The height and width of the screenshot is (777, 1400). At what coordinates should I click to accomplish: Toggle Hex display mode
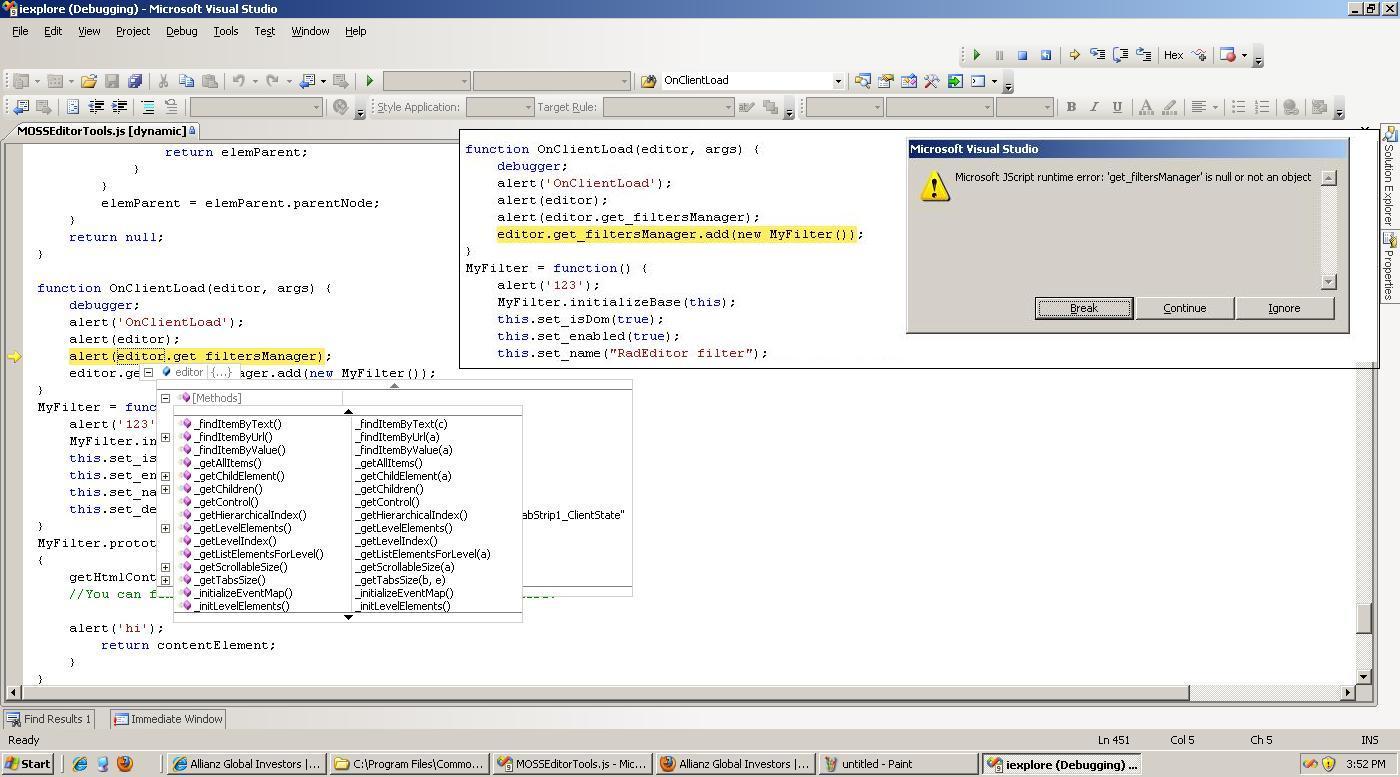(x=1173, y=55)
